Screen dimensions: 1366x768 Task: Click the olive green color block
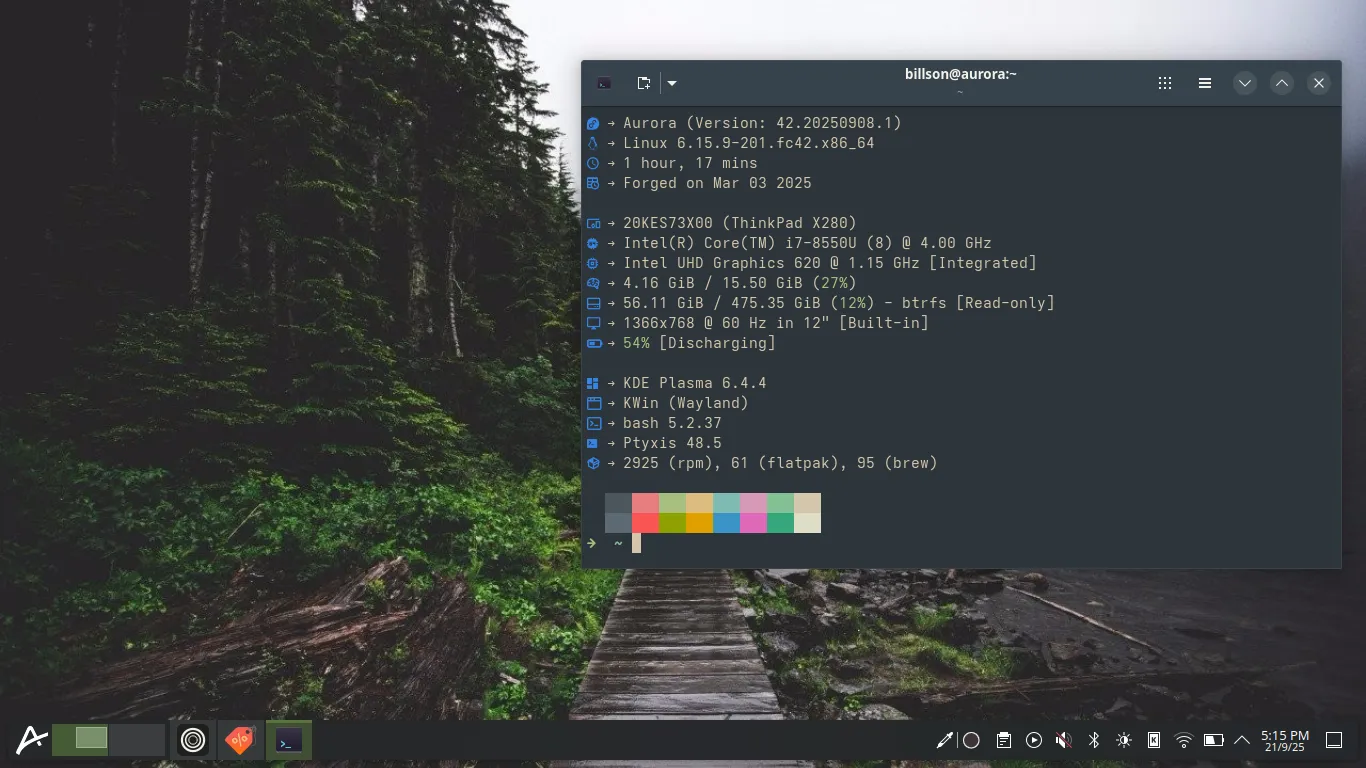(x=672, y=523)
